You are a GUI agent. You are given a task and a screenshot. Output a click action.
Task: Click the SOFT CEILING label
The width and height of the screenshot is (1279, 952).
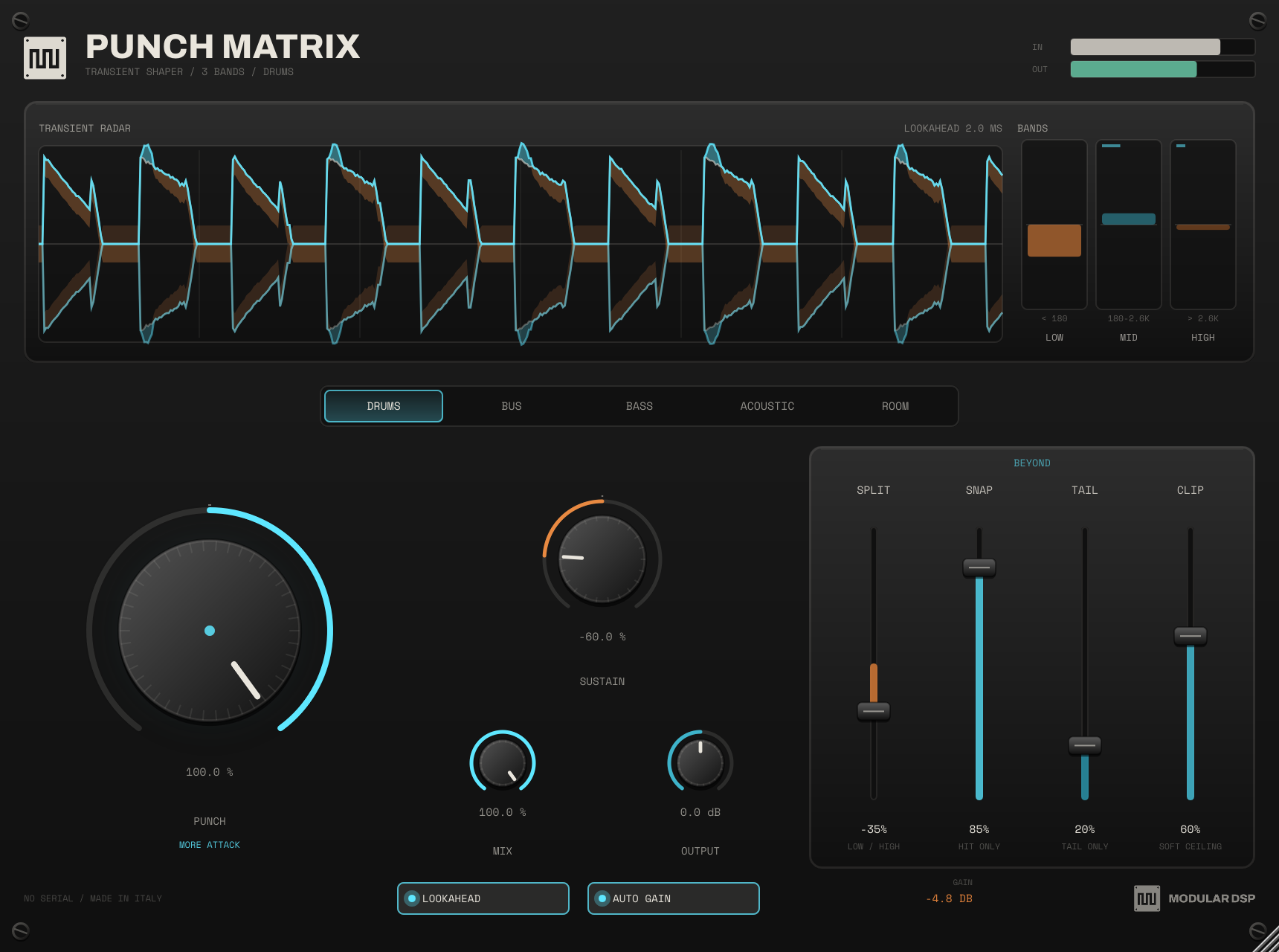click(1191, 846)
